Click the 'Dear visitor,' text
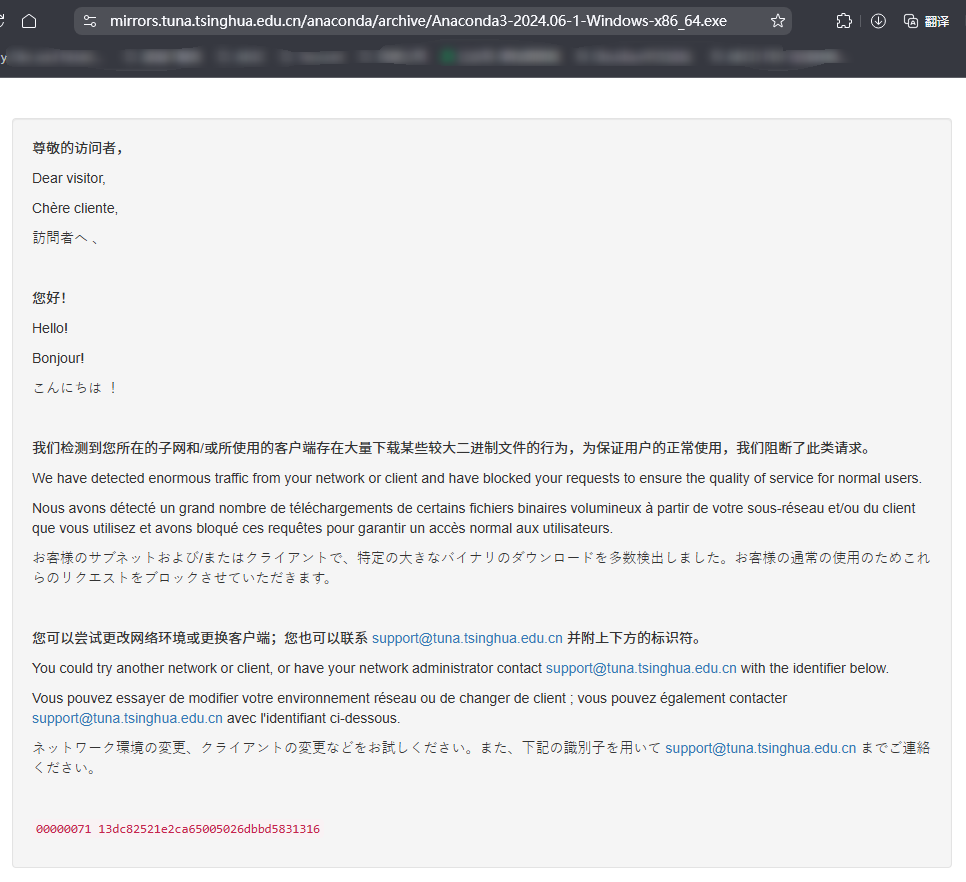The height and width of the screenshot is (882, 966). point(69,178)
